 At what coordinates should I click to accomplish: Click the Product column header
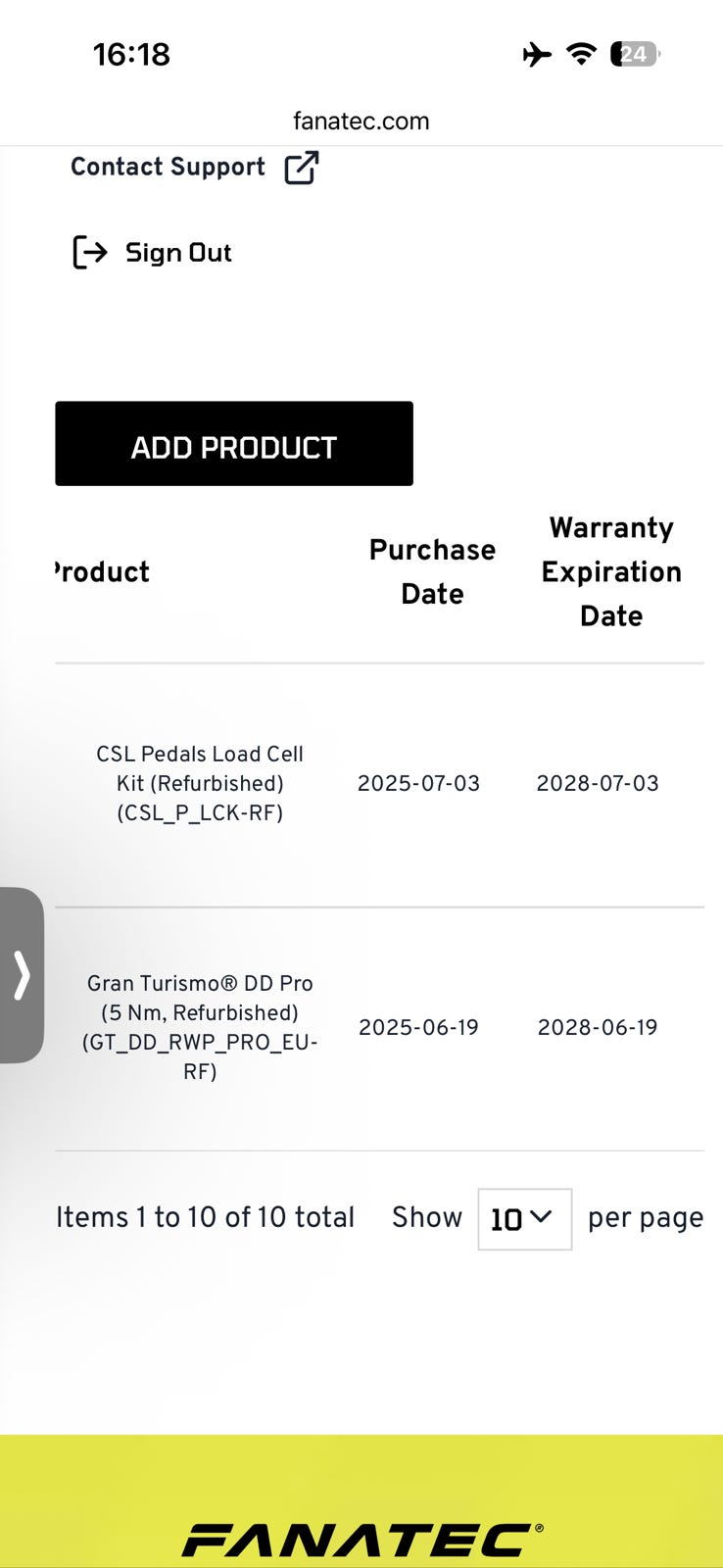pos(102,571)
